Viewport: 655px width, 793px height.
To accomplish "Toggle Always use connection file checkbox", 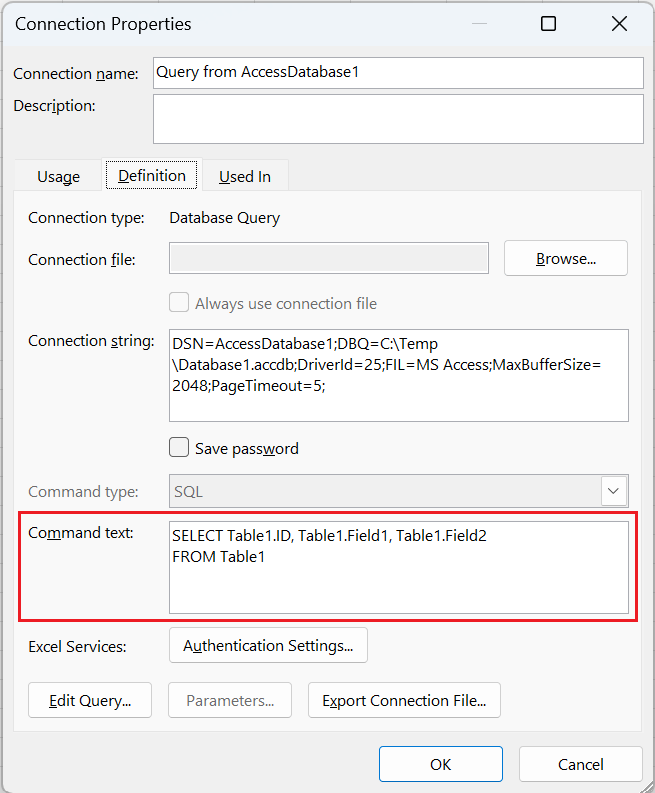I will point(179,302).
